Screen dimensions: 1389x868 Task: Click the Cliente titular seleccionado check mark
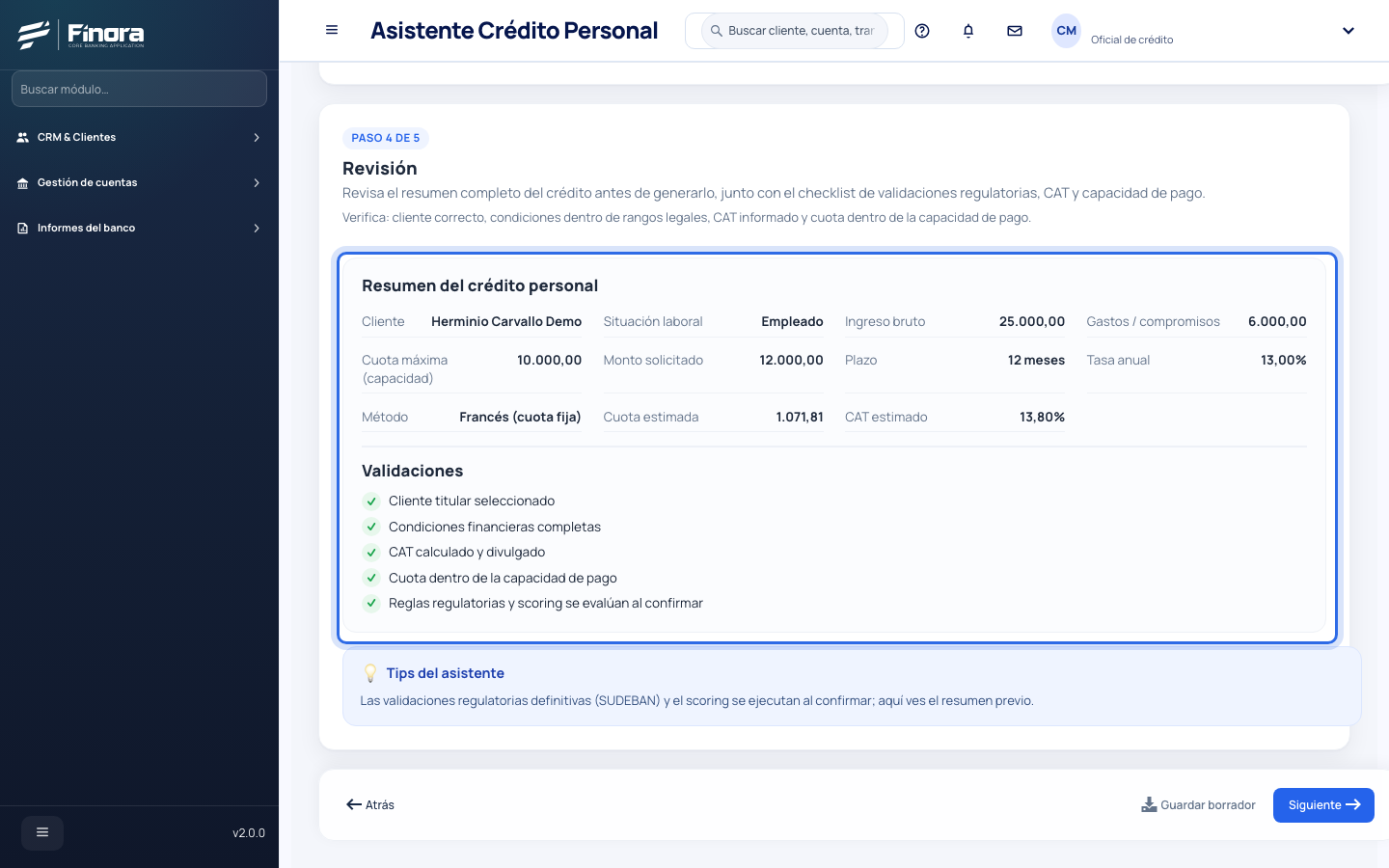coord(371,502)
